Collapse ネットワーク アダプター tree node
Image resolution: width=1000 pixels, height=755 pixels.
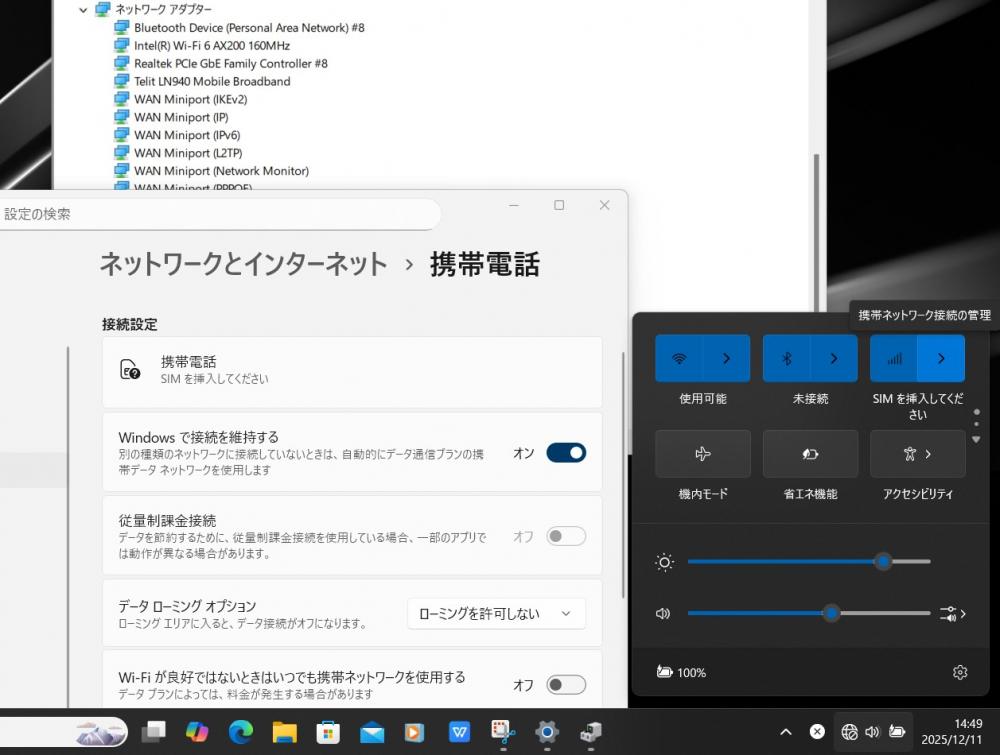point(83,9)
